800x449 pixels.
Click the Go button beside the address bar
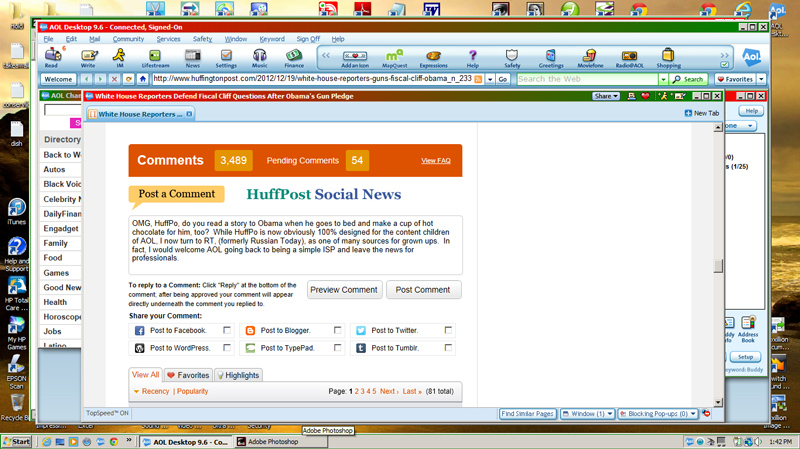tap(503, 79)
